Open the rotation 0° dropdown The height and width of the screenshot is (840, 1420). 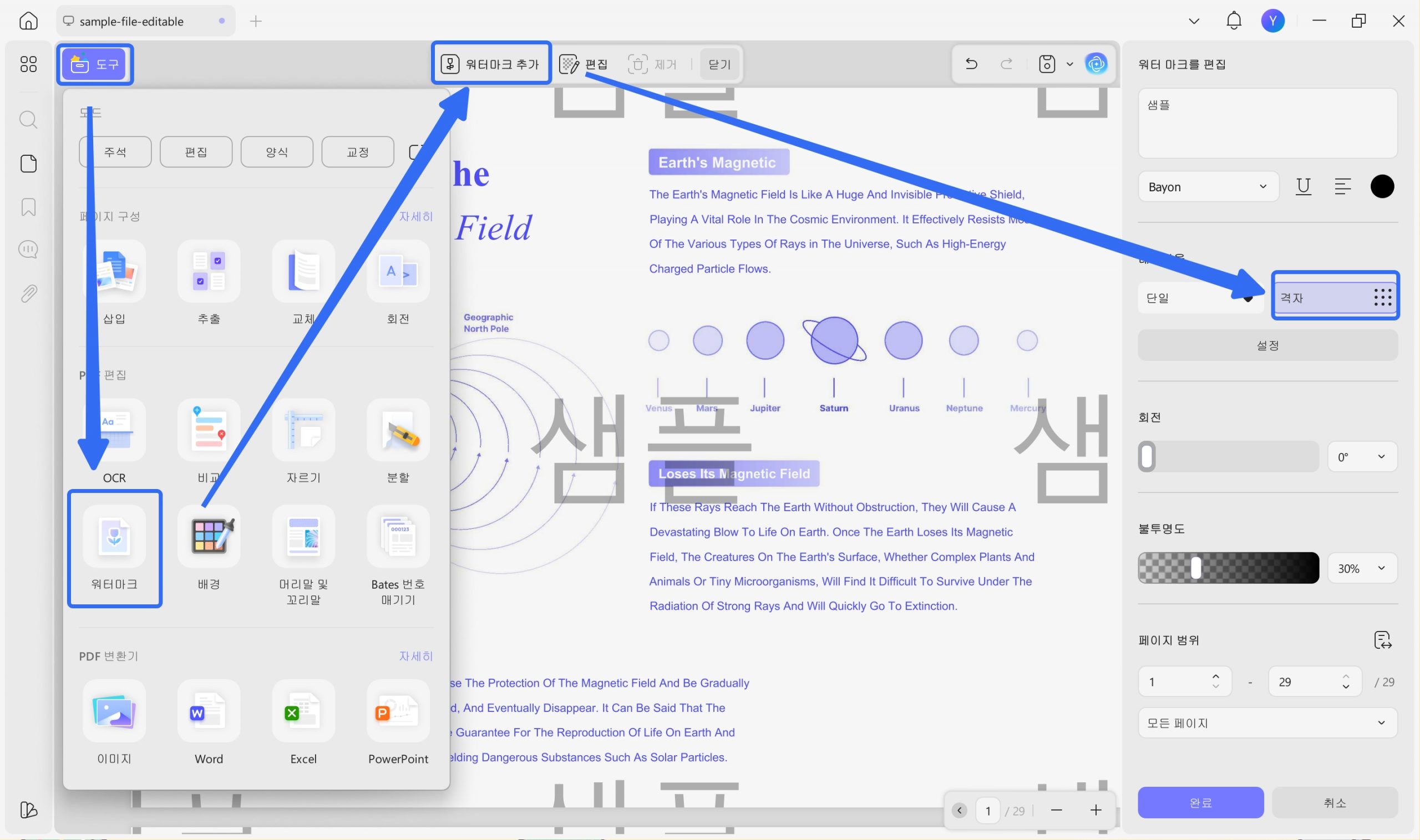1362,457
